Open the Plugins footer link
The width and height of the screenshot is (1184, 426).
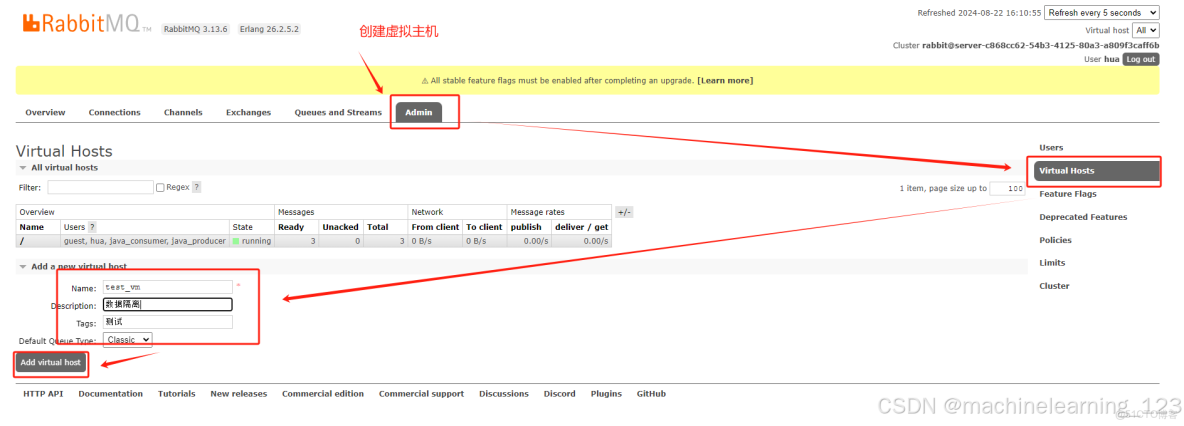(x=606, y=394)
